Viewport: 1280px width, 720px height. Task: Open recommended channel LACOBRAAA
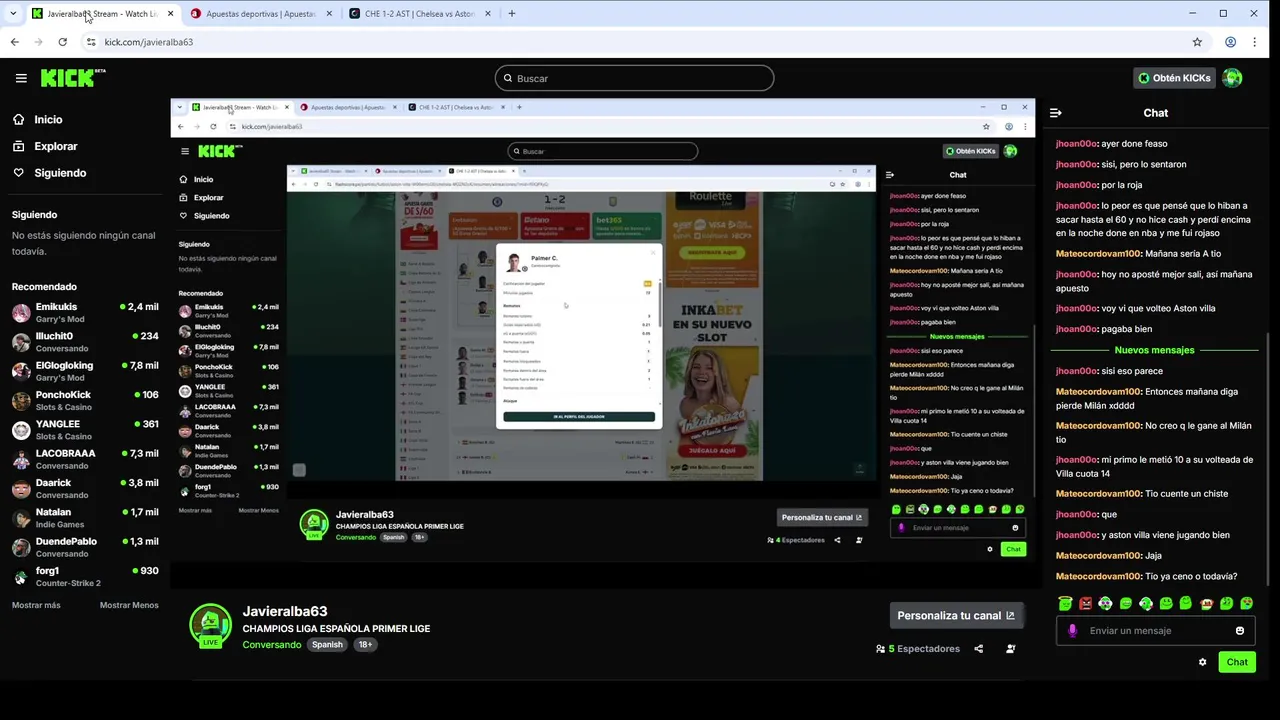tap(85, 459)
